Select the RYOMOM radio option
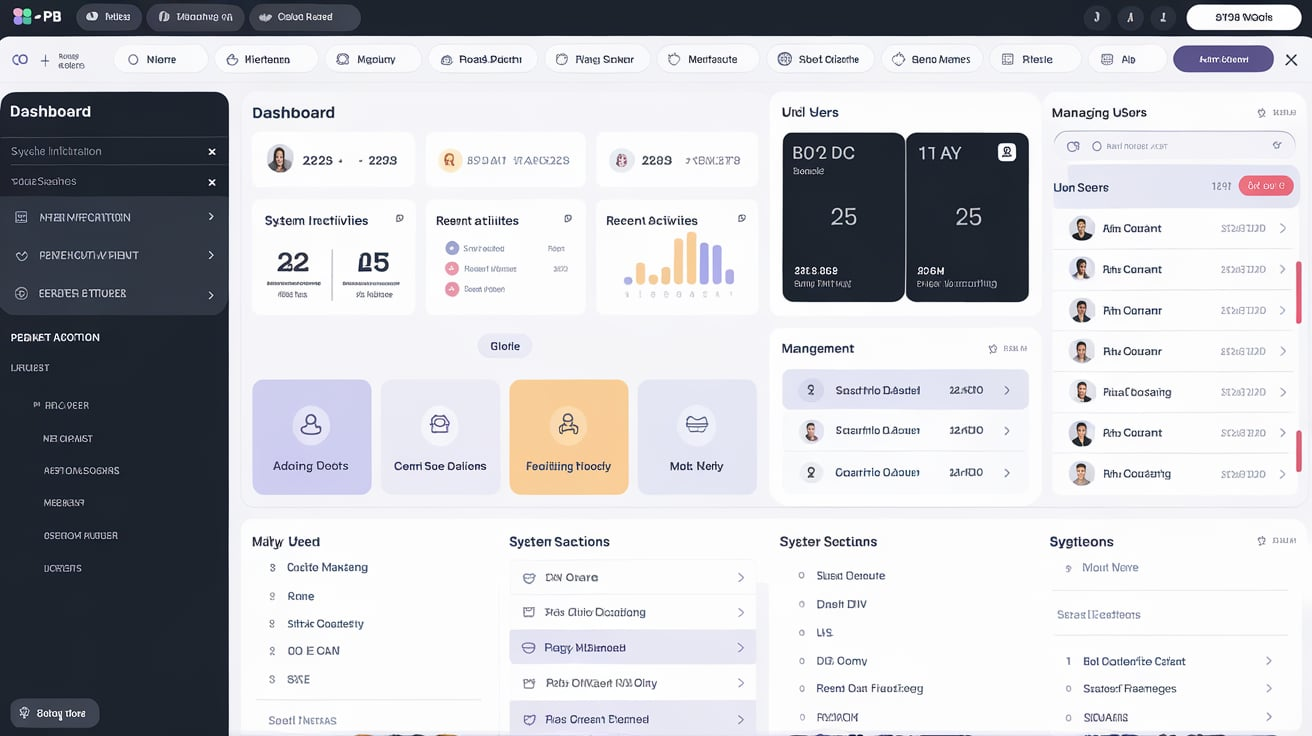This screenshot has height=736, width=1312. click(x=801, y=717)
